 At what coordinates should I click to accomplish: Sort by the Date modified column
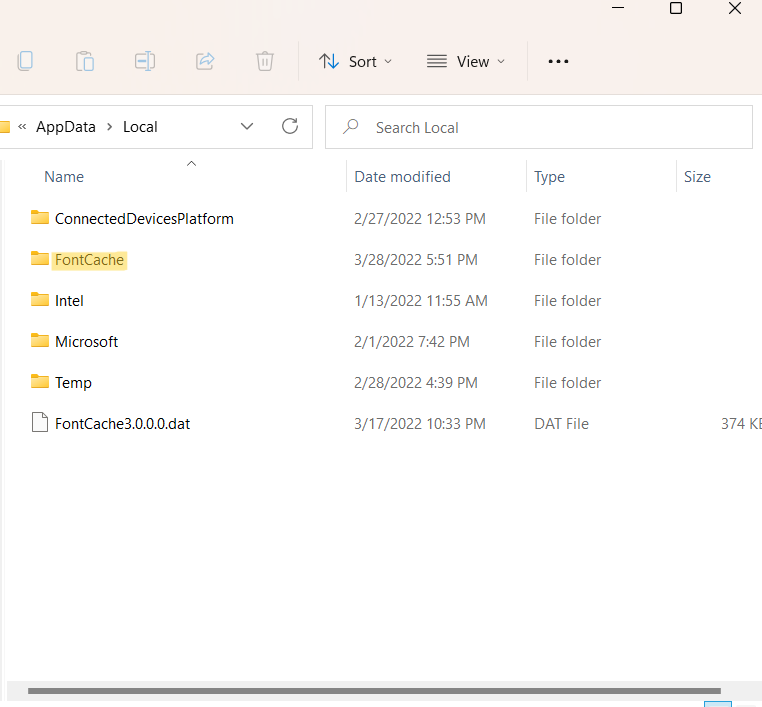(402, 177)
